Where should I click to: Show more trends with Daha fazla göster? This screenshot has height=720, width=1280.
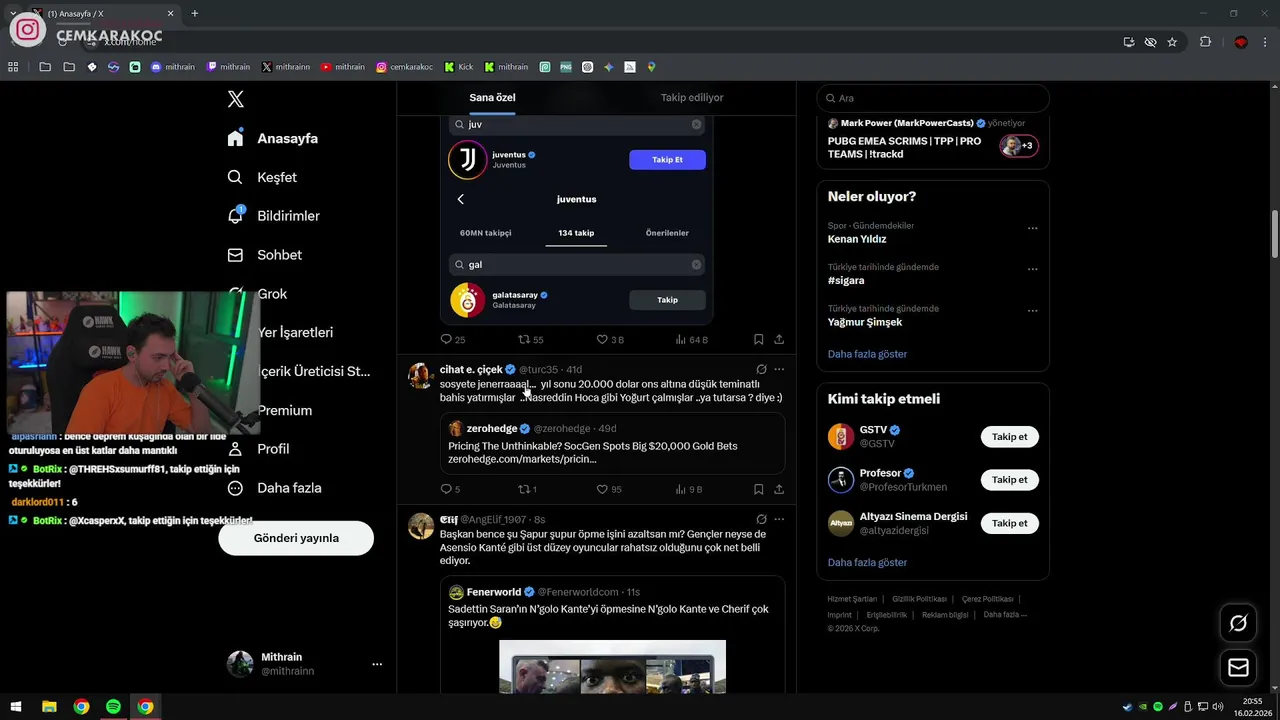click(867, 354)
